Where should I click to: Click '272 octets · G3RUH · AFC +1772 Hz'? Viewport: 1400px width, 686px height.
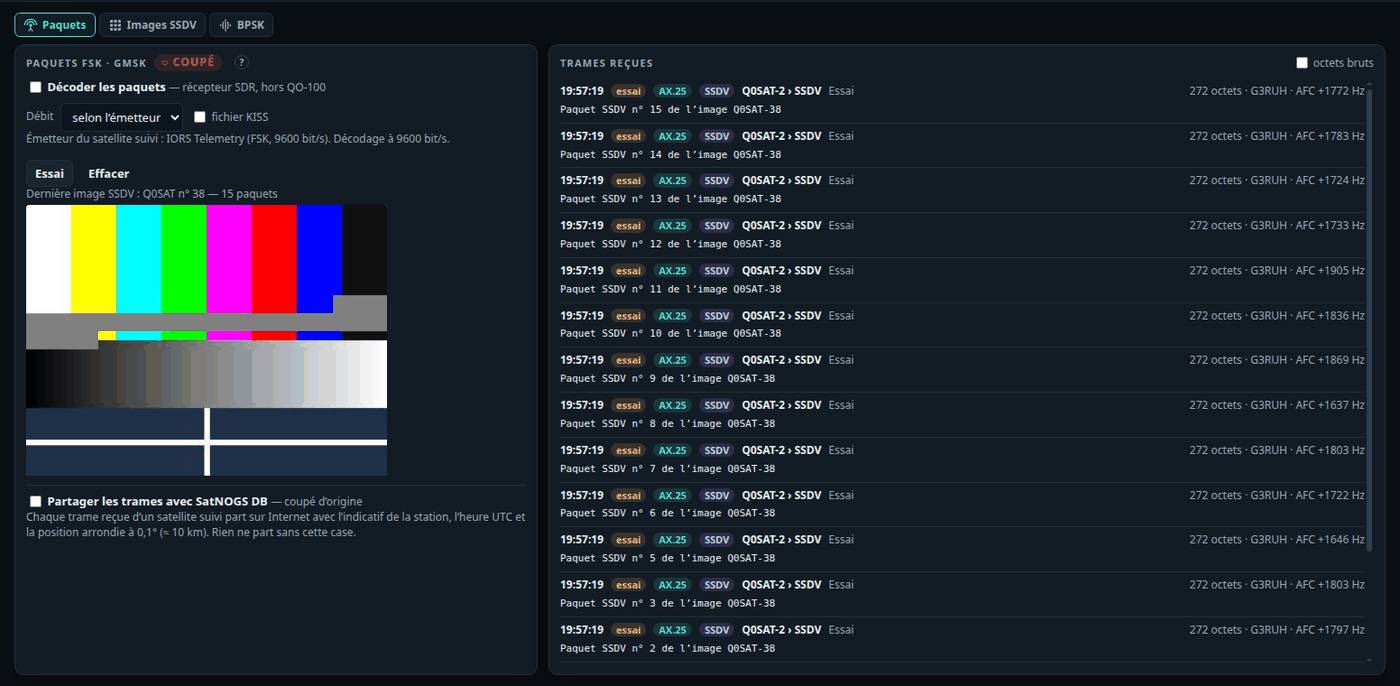[1277, 91]
